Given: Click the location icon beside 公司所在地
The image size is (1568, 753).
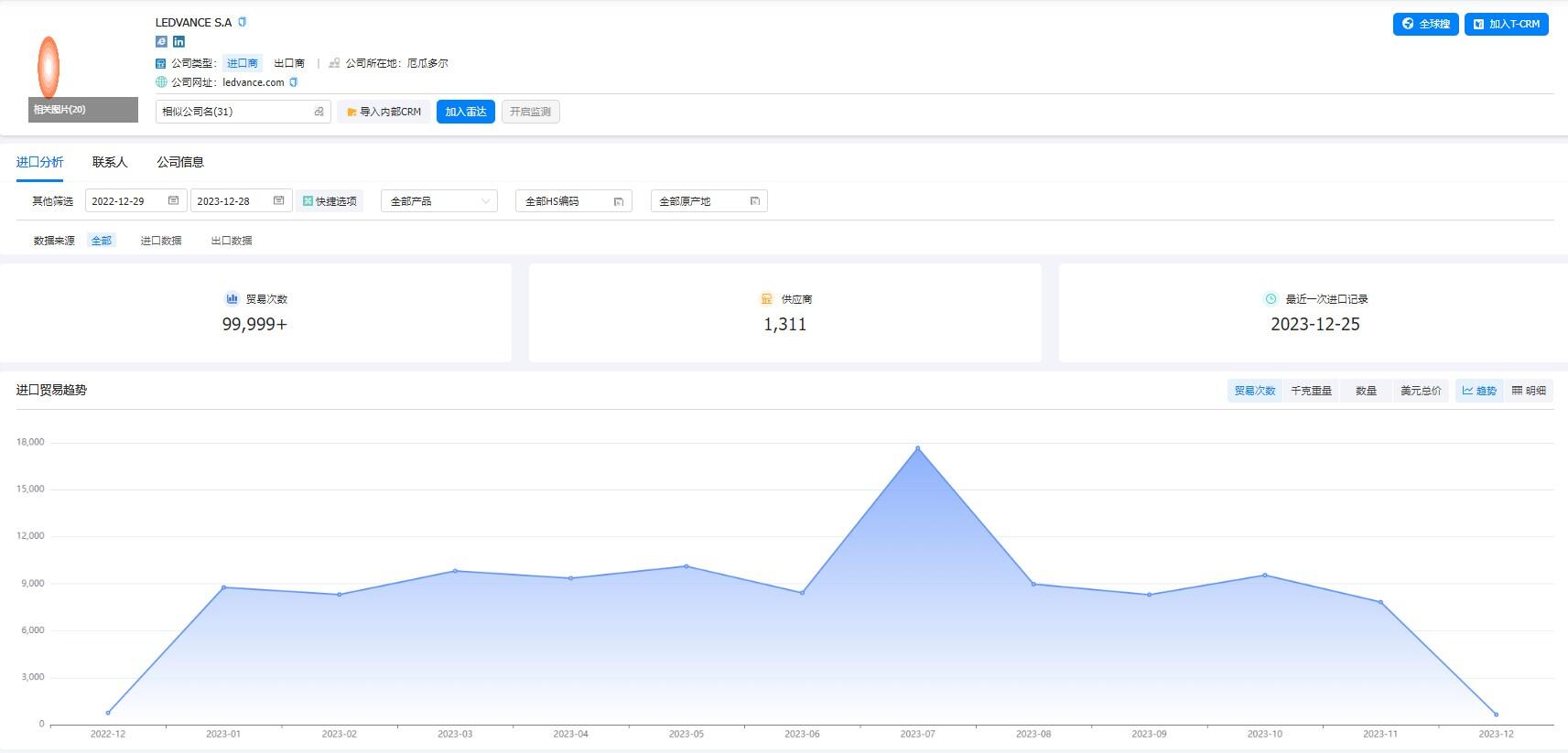Looking at the screenshot, I should tap(334, 63).
